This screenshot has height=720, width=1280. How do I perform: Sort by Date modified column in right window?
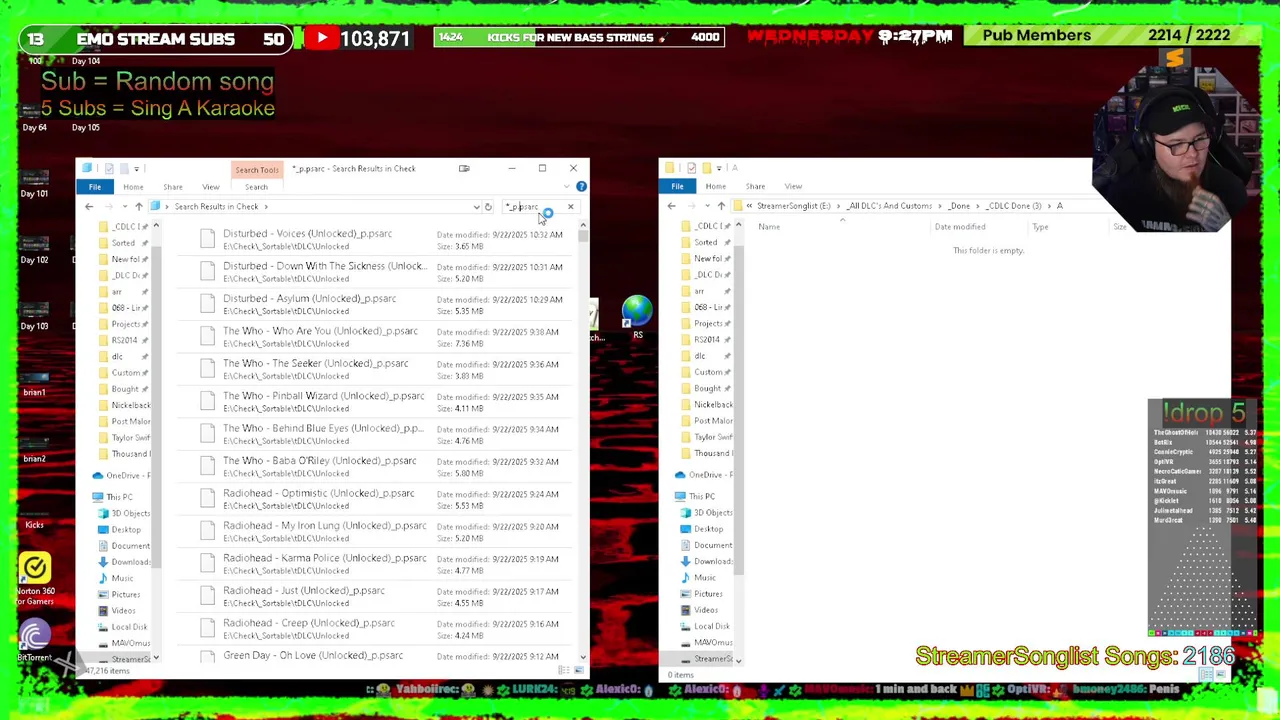pos(960,227)
